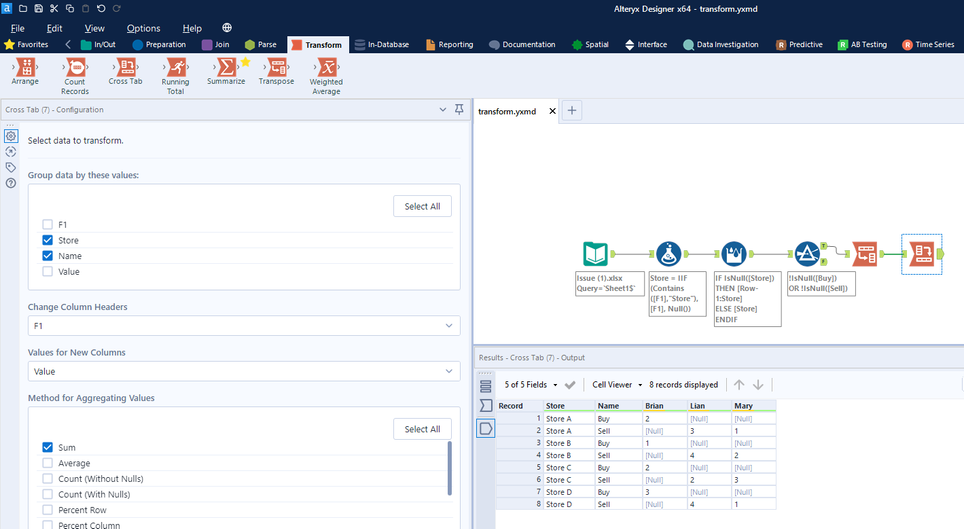
Task: Check Count (Without Nulls) method
Action: point(47,479)
